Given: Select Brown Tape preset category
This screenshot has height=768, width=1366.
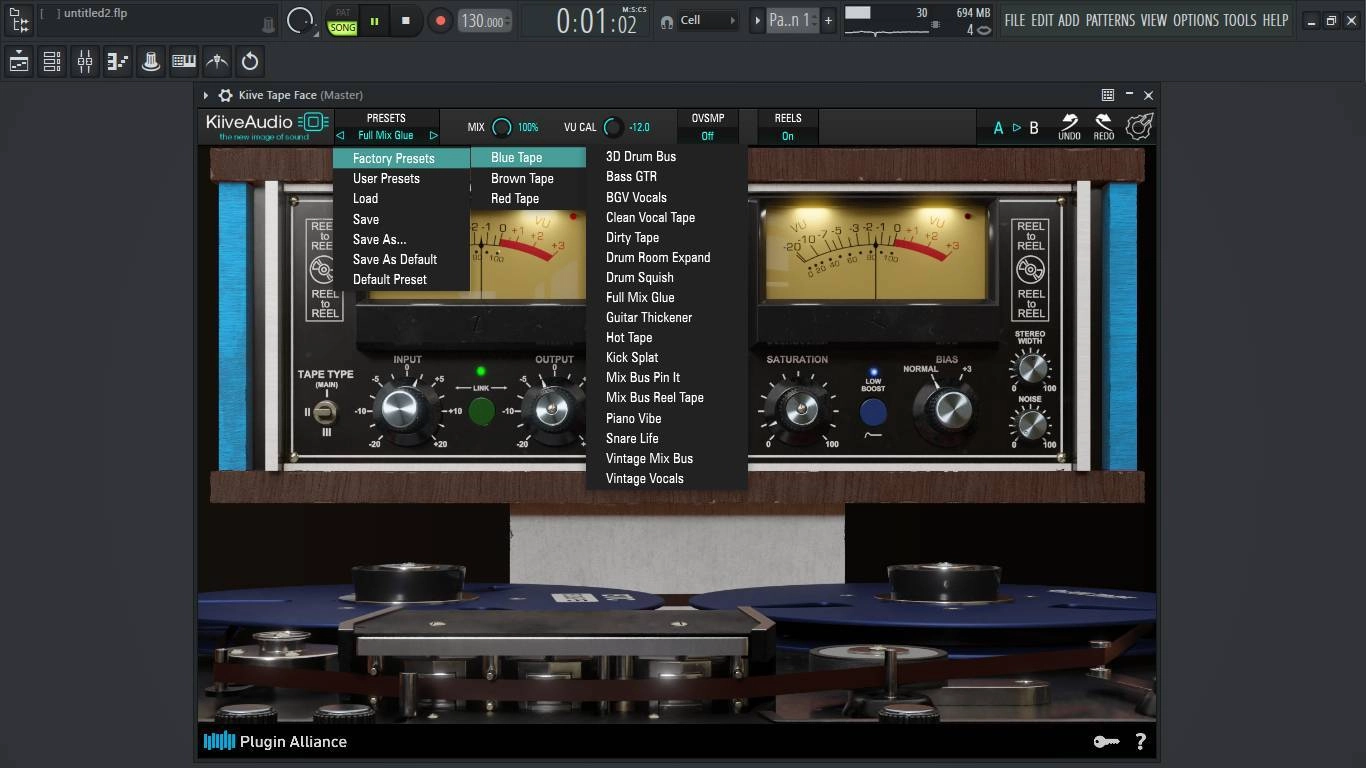Looking at the screenshot, I should coord(529,178).
